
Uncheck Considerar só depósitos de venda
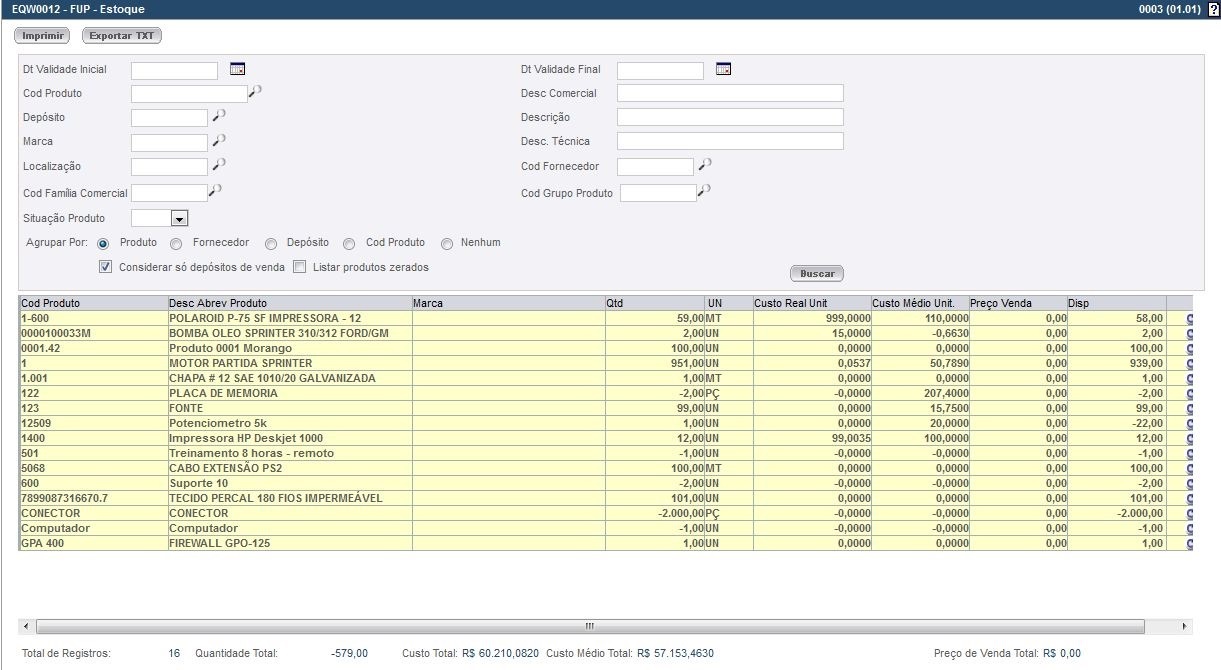[105, 267]
